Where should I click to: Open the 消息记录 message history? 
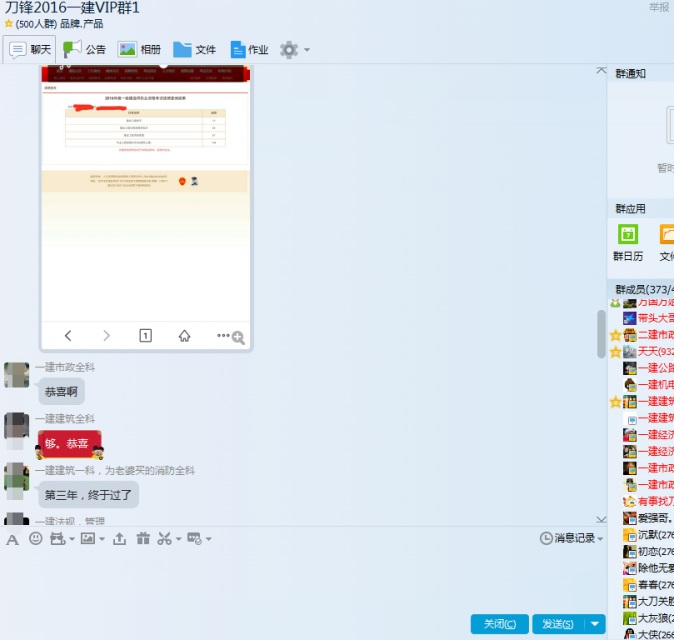[x=568, y=538]
